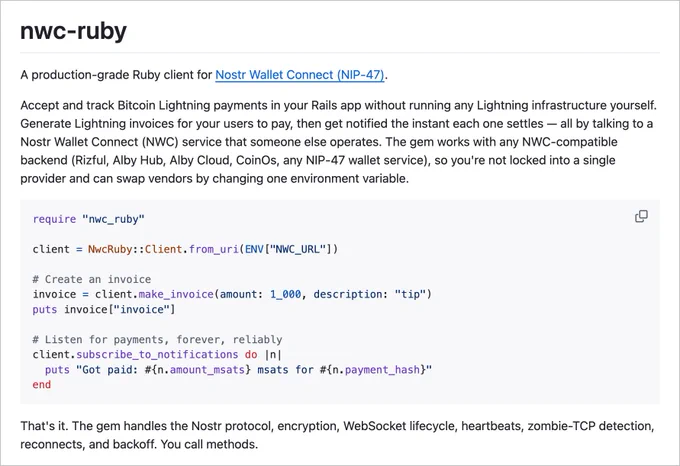Click the code line require "nwc_ruby"
The width and height of the screenshot is (680, 466).
point(88,219)
